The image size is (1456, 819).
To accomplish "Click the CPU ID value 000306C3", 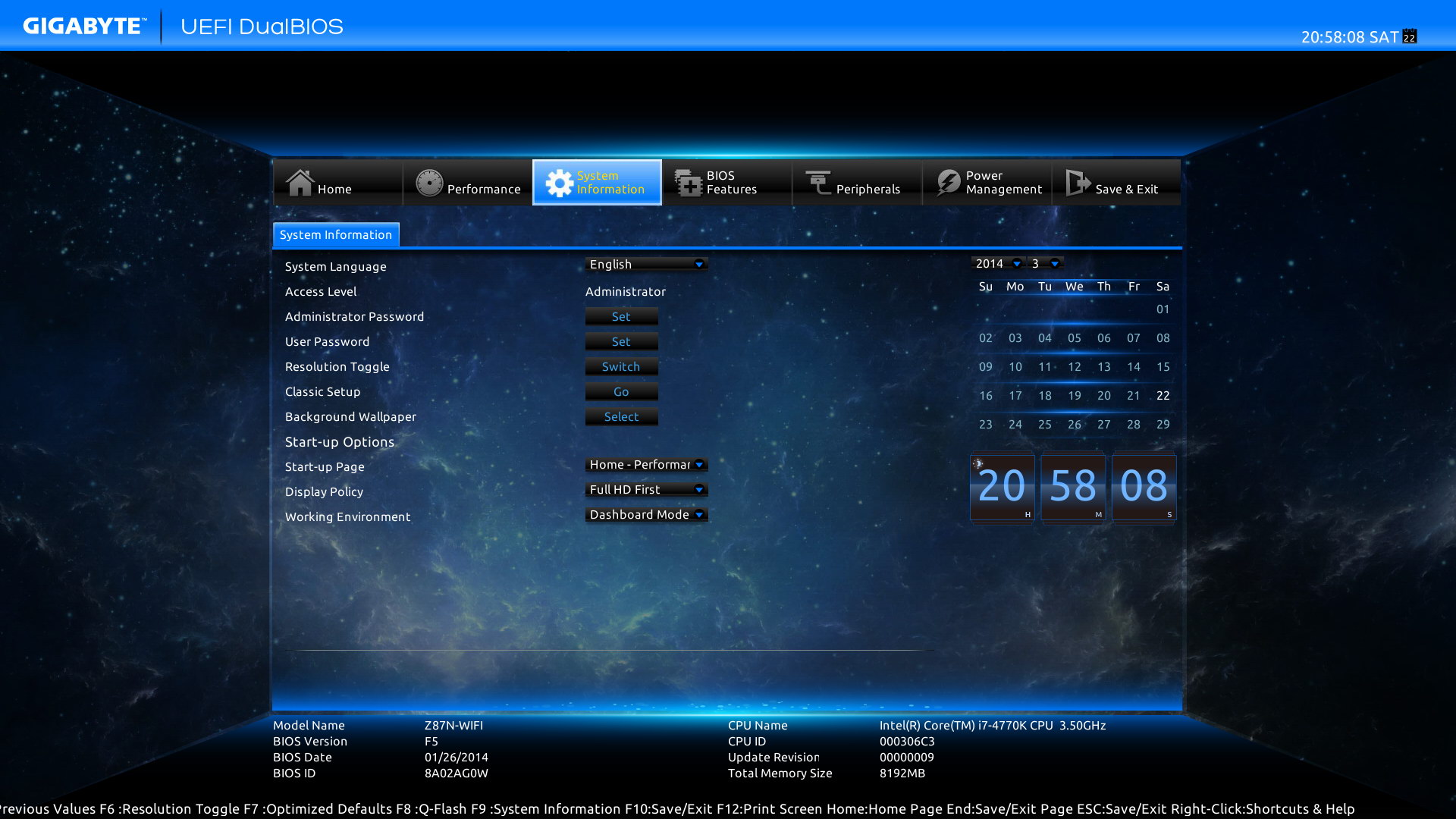I will pos(907,741).
